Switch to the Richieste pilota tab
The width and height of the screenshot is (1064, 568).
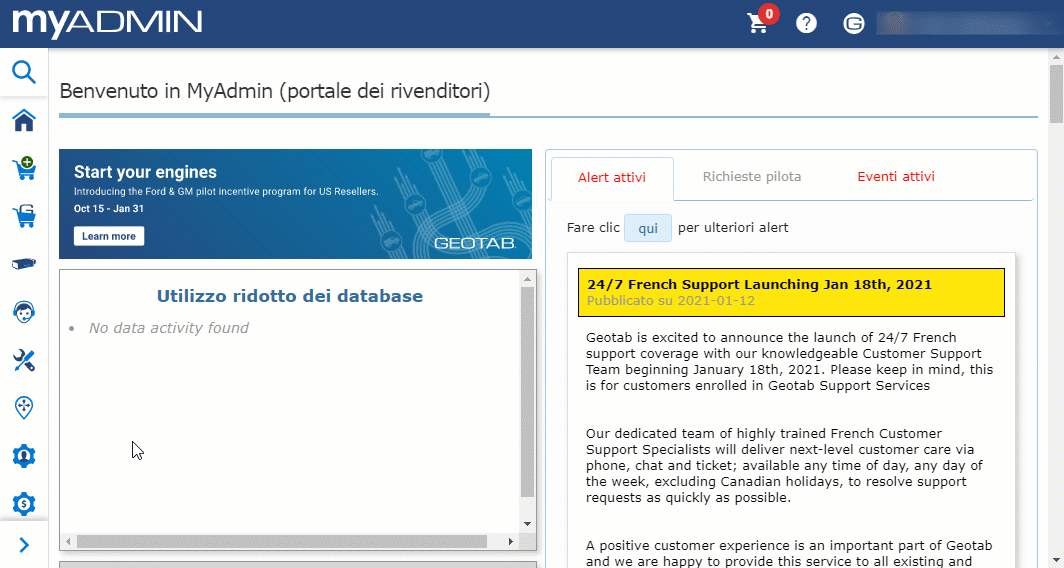[752, 176]
